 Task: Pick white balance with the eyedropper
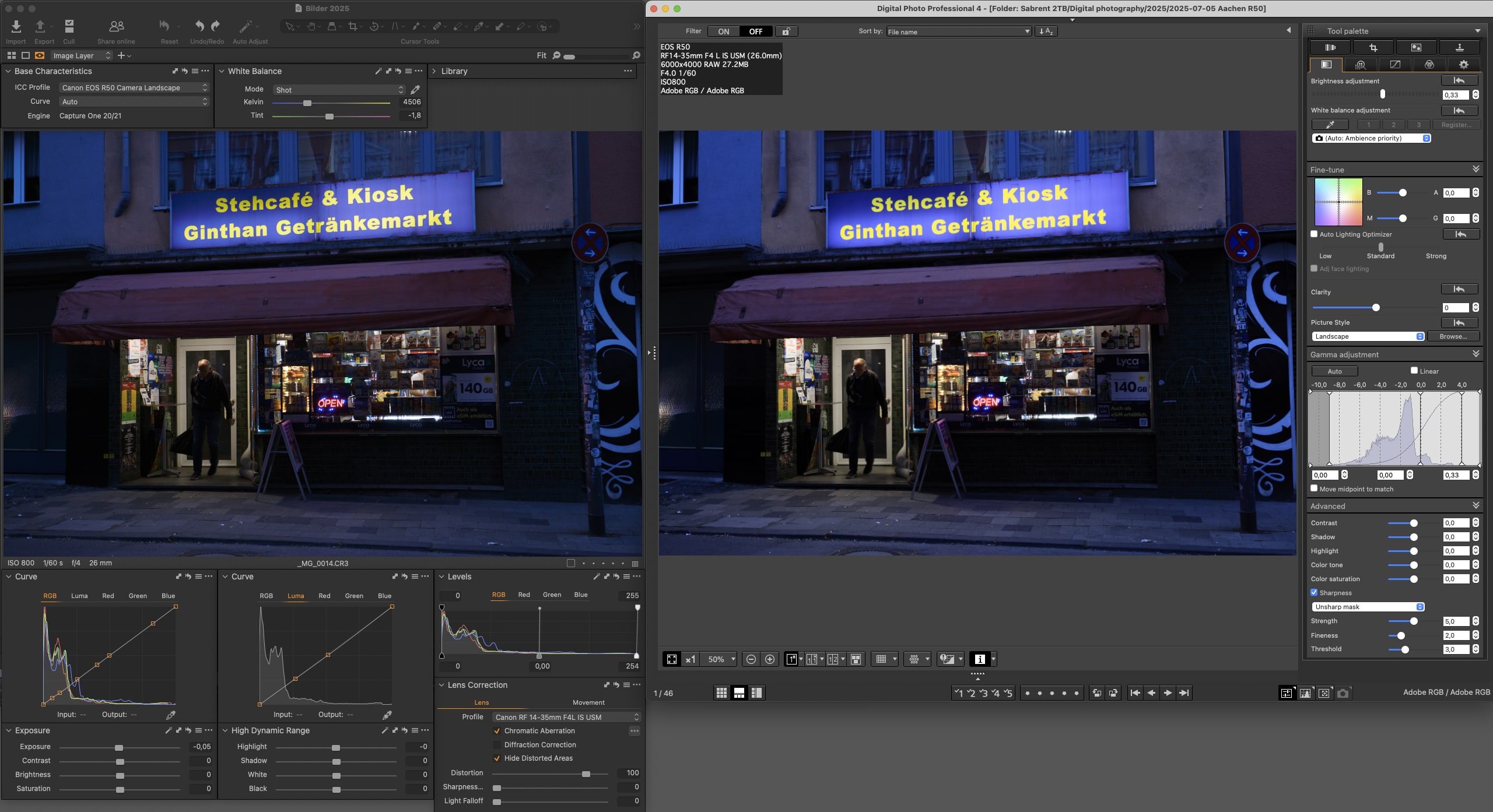pos(415,90)
